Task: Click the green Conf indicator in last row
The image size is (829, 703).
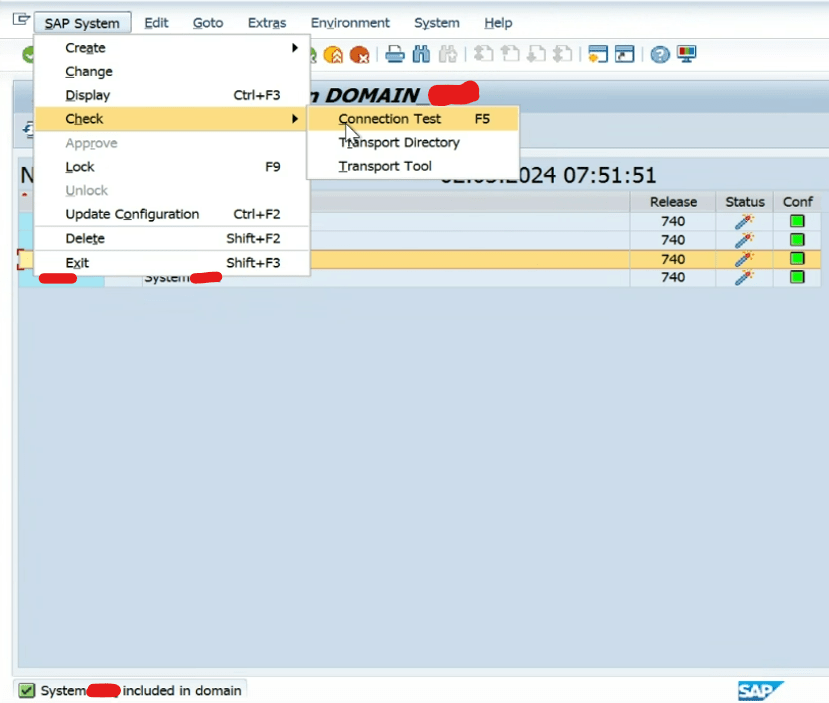Action: 797,277
